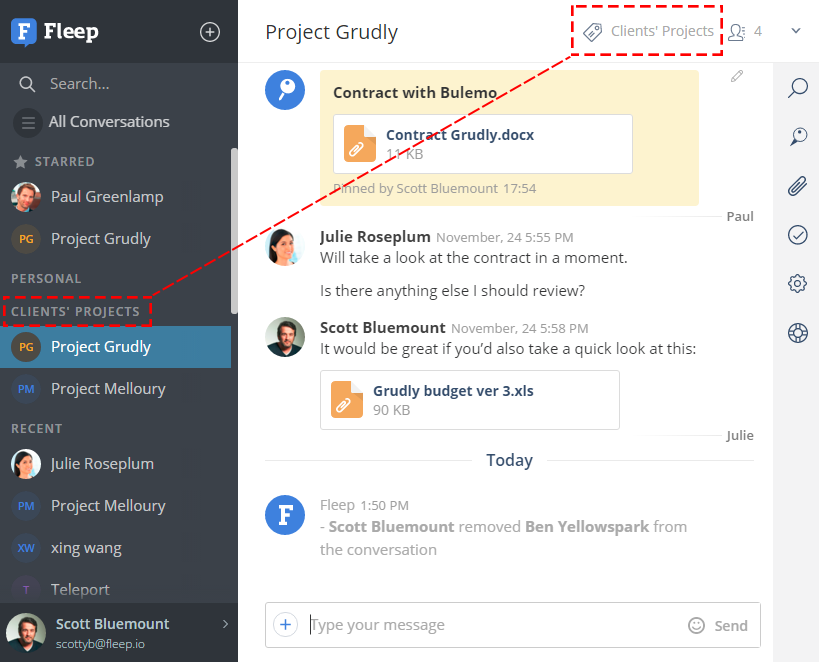Click the PERSONAL section header
819x662 pixels.
tap(46, 279)
